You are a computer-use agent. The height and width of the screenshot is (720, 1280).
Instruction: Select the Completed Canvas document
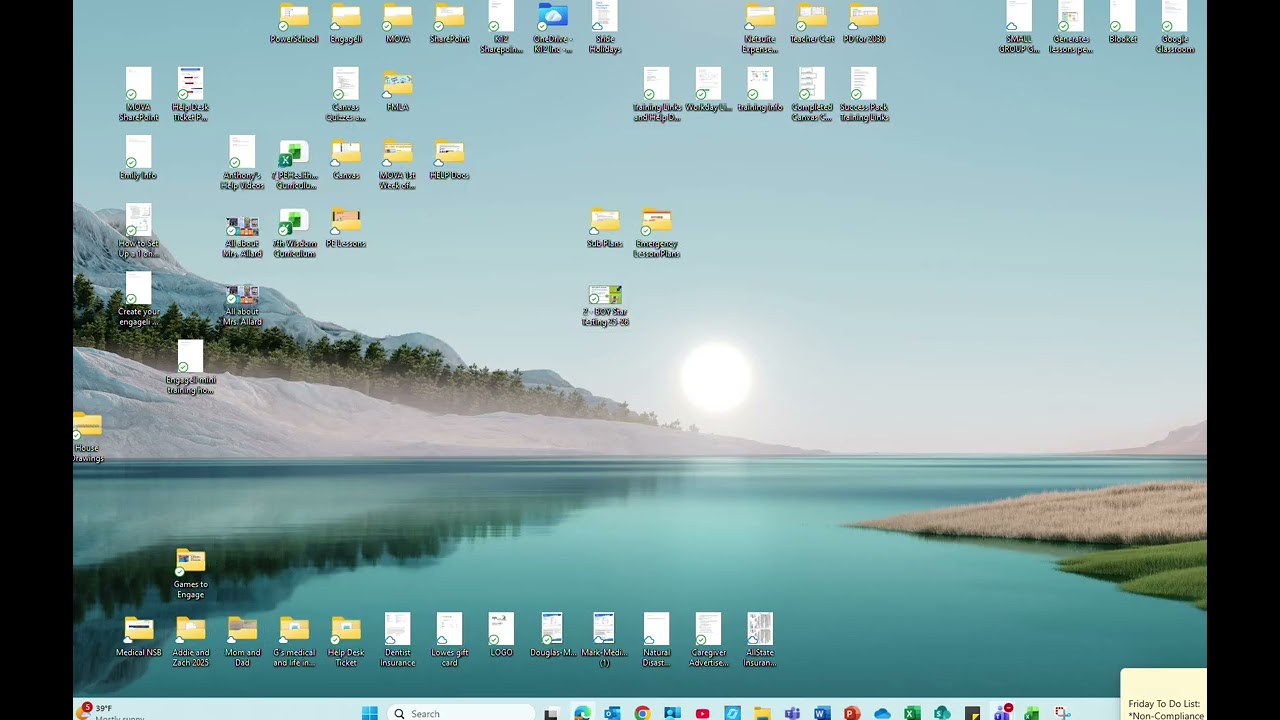coord(812,94)
